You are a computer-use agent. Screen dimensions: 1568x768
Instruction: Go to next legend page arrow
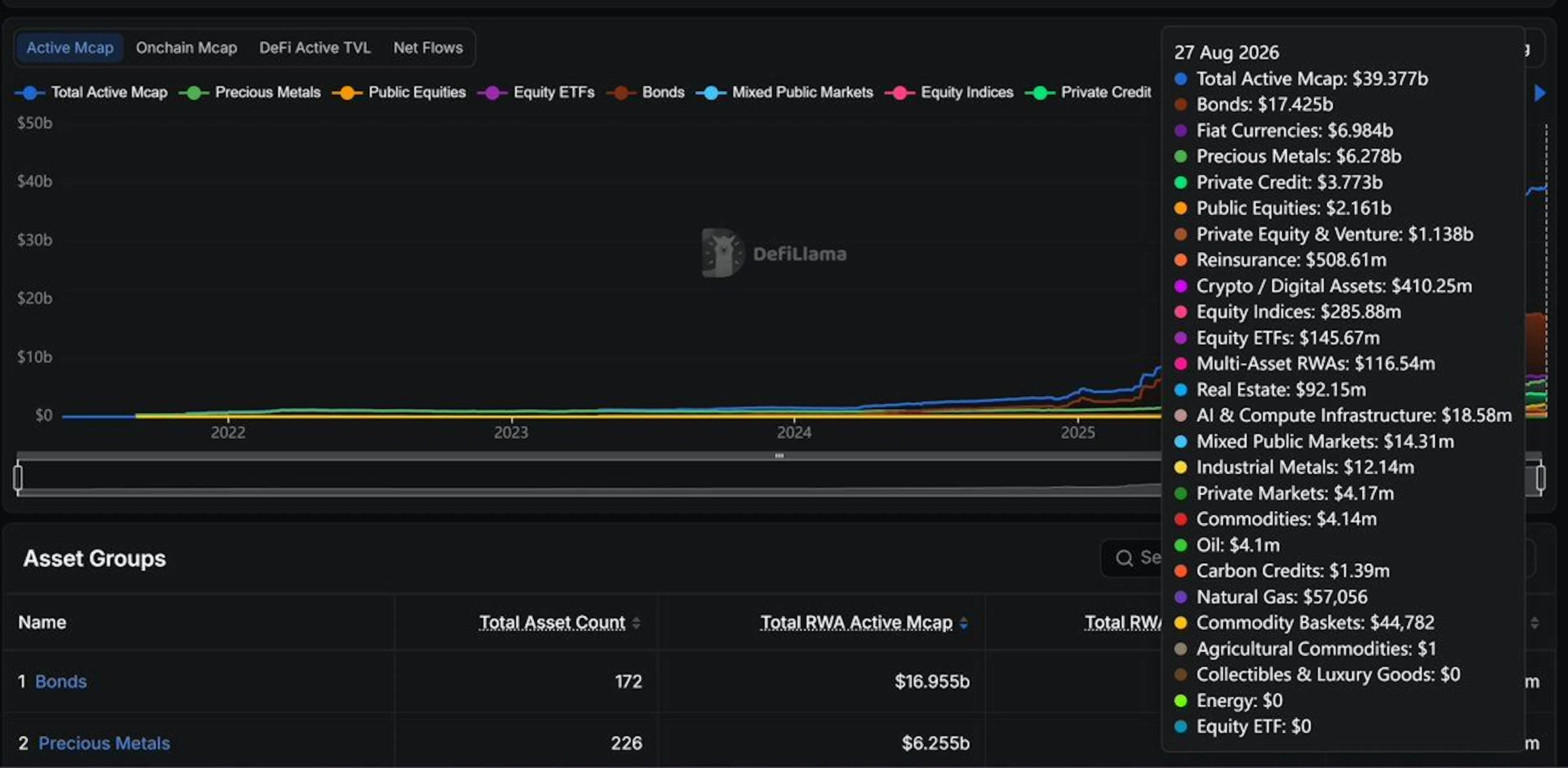coord(1540,93)
